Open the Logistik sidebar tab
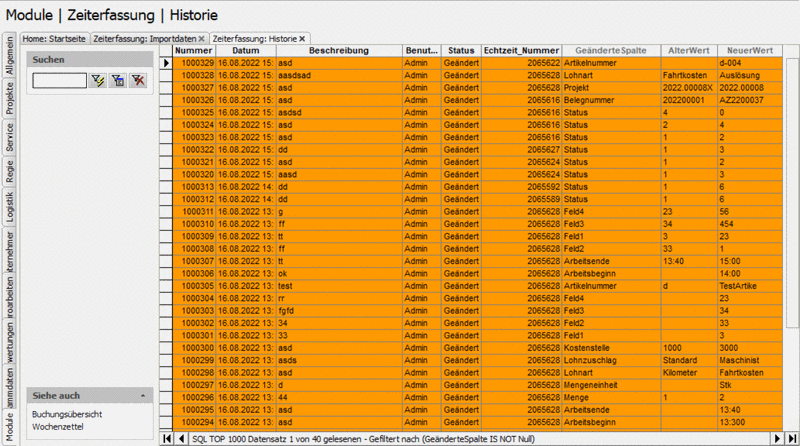800x446 pixels. click(9, 207)
